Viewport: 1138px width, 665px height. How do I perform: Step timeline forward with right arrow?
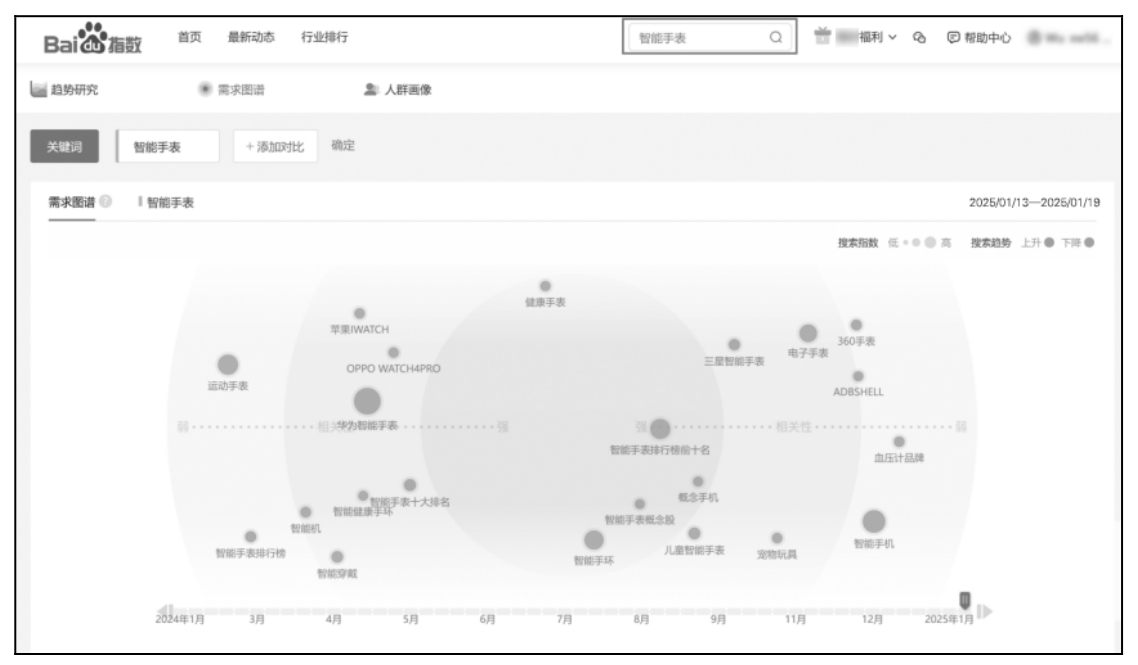(985, 611)
